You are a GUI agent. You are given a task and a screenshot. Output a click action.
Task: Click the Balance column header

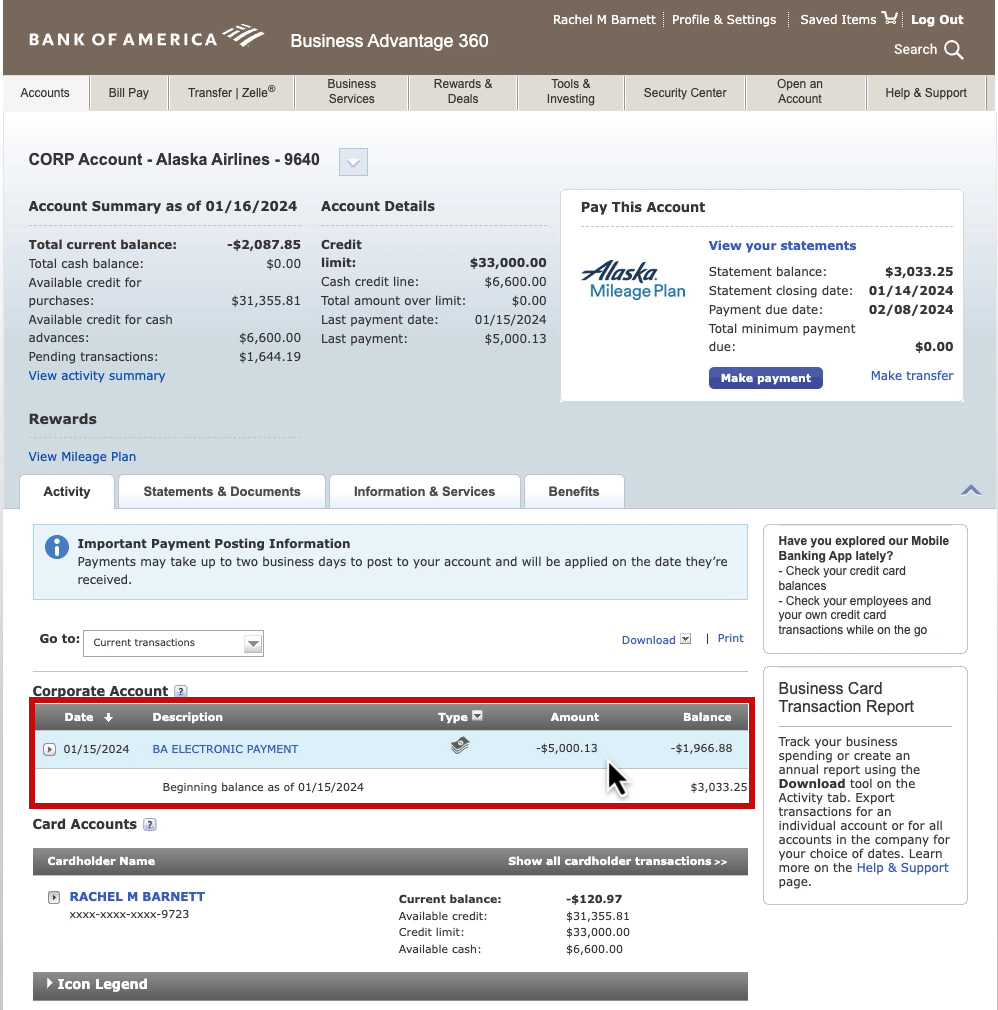[x=707, y=717]
